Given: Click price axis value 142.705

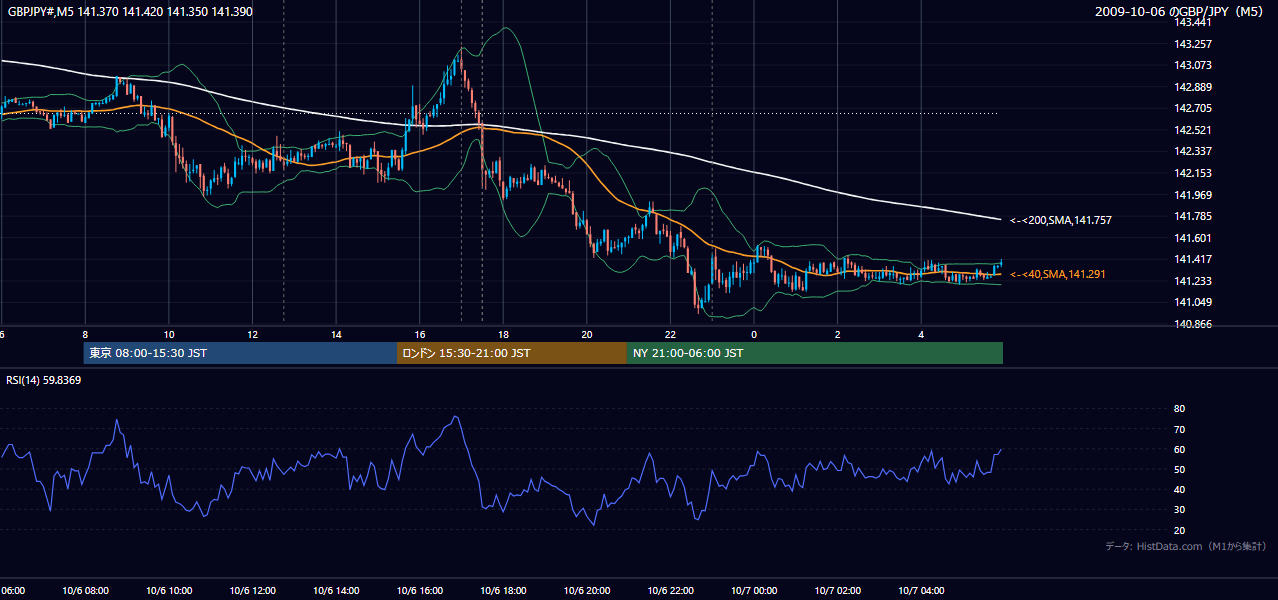Looking at the screenshot, I should coord(1193,108).
